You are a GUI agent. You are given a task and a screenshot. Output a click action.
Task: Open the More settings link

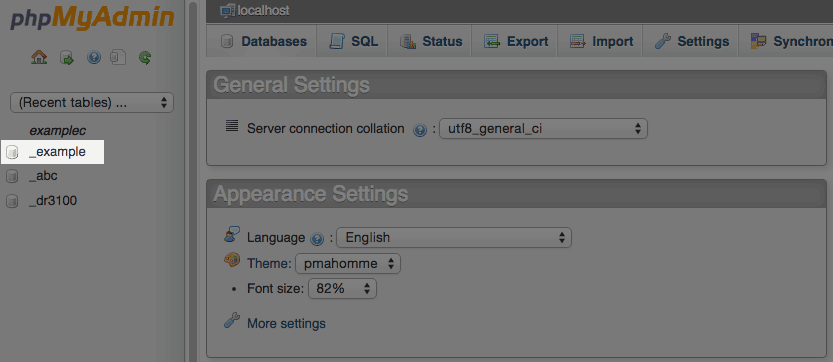pyautogui.click(x=286, y=323)
